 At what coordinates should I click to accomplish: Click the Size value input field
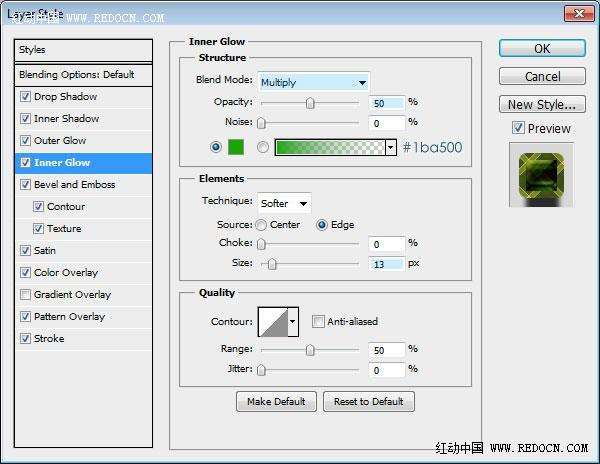click(x=386, y=264)
